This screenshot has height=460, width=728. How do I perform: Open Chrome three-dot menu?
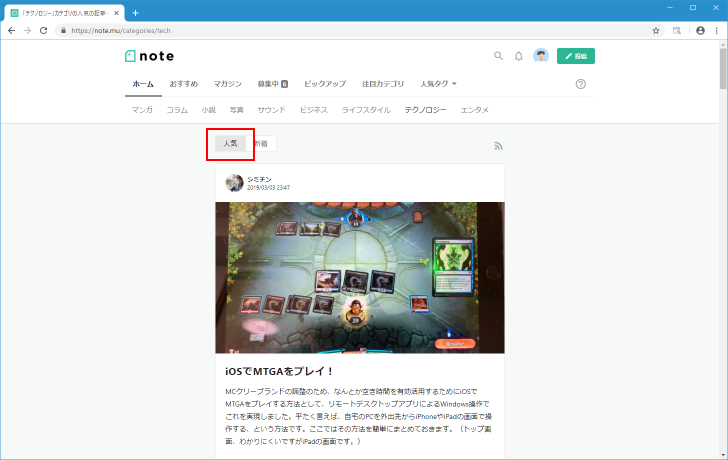point(717,31)
